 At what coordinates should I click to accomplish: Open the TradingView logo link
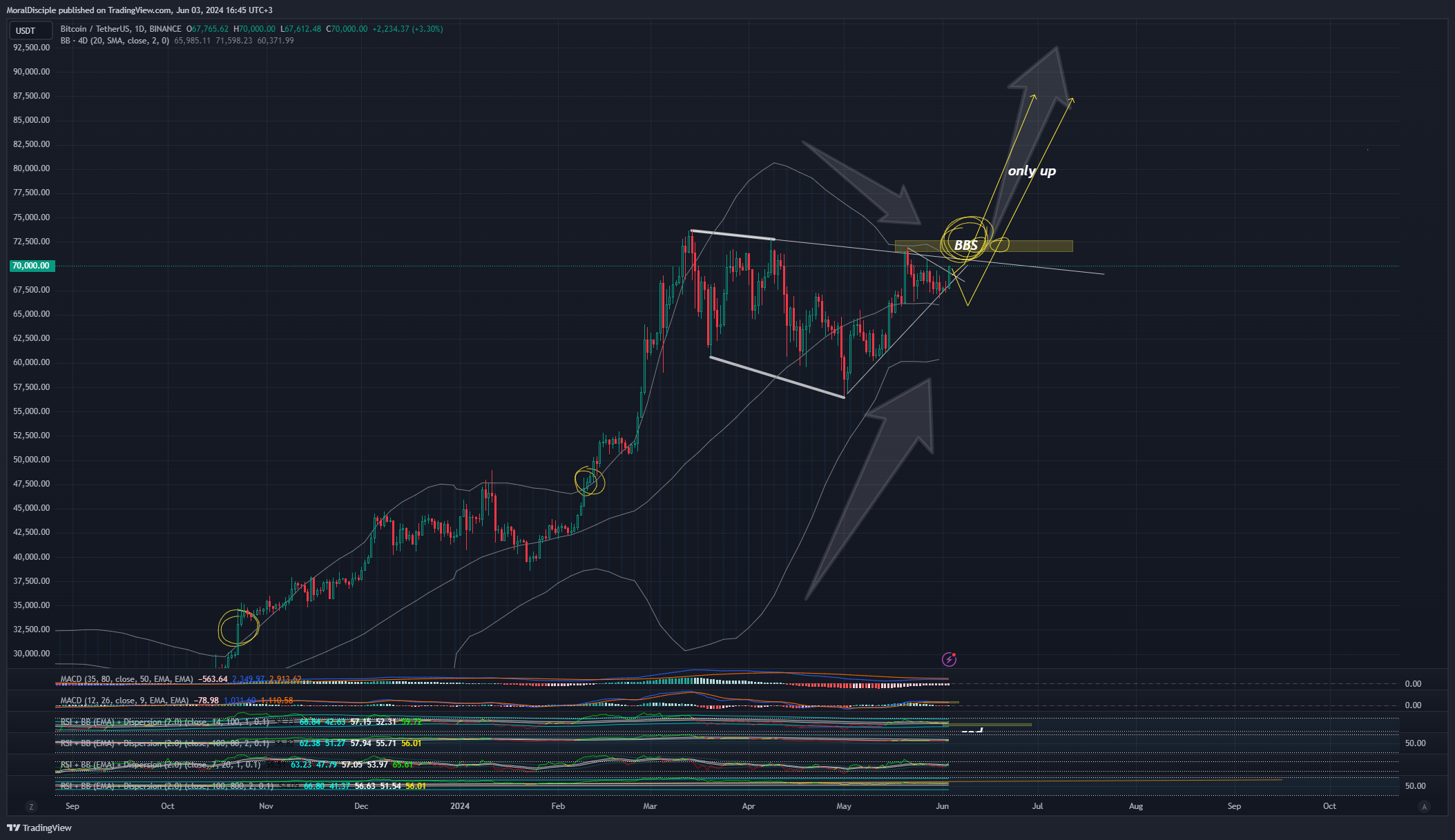point(39,828)
